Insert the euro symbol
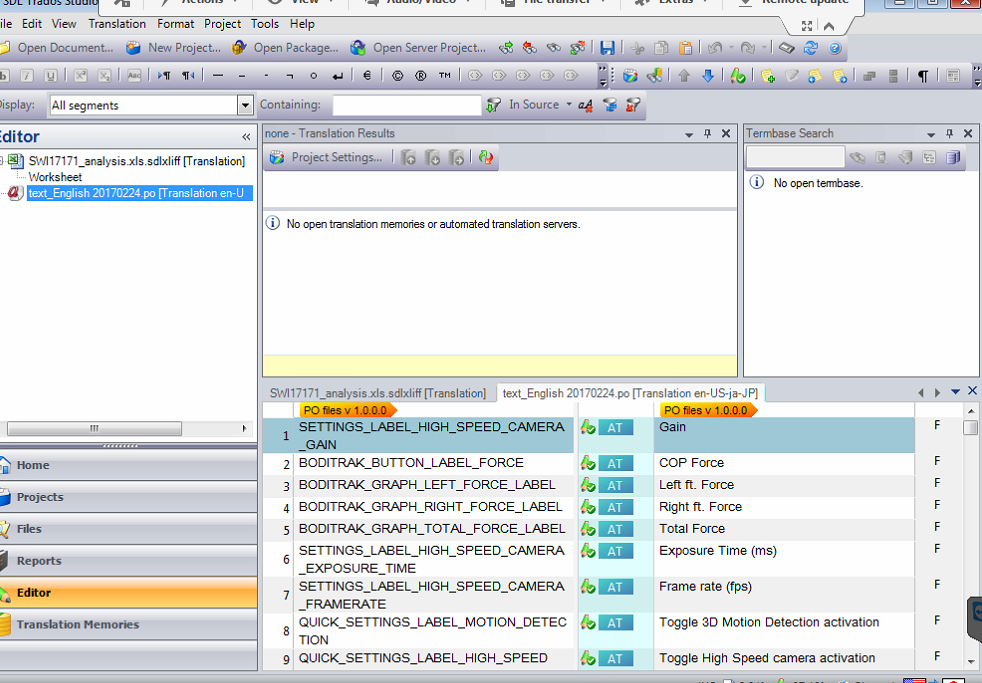Screen dimensions: 982x683 pos(367,76)
